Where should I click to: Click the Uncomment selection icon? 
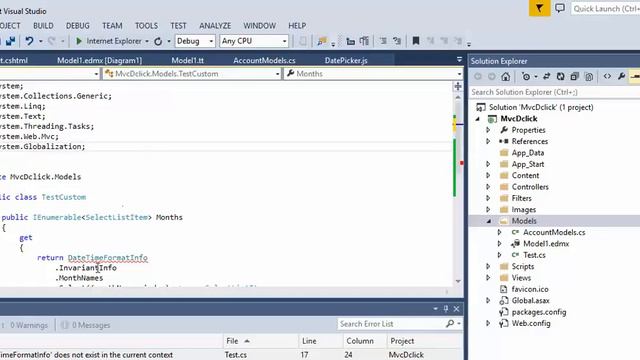point(397,41)
